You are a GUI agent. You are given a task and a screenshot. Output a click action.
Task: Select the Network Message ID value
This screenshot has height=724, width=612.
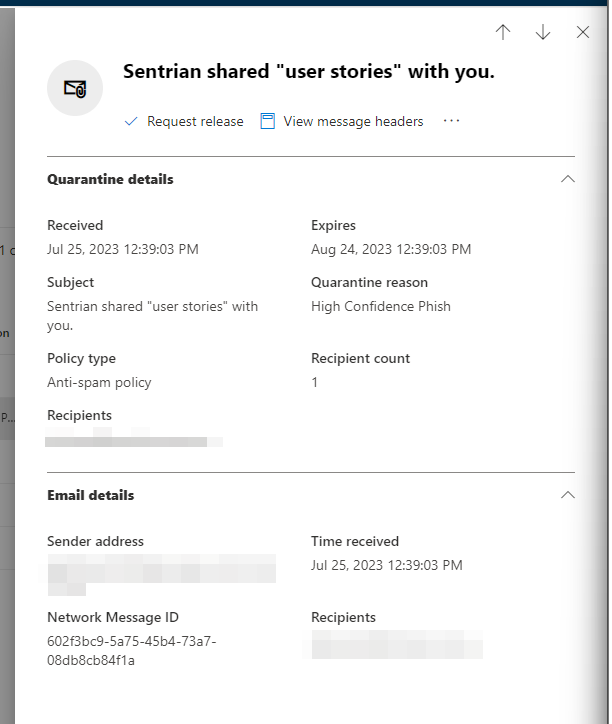click(132, 651)
